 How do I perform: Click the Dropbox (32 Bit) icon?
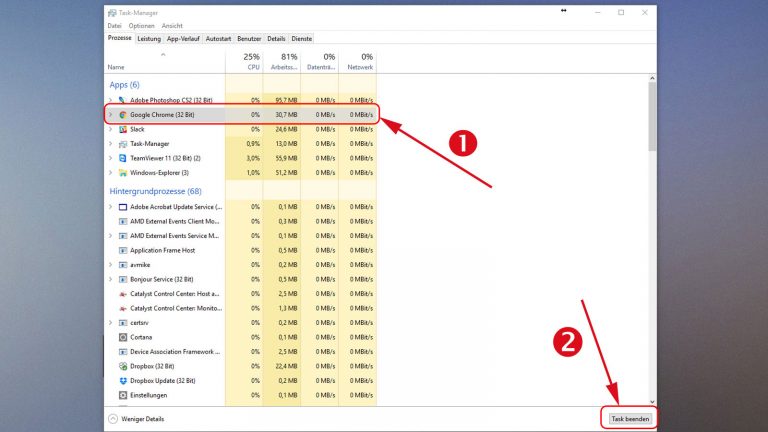tap(122, 366)
